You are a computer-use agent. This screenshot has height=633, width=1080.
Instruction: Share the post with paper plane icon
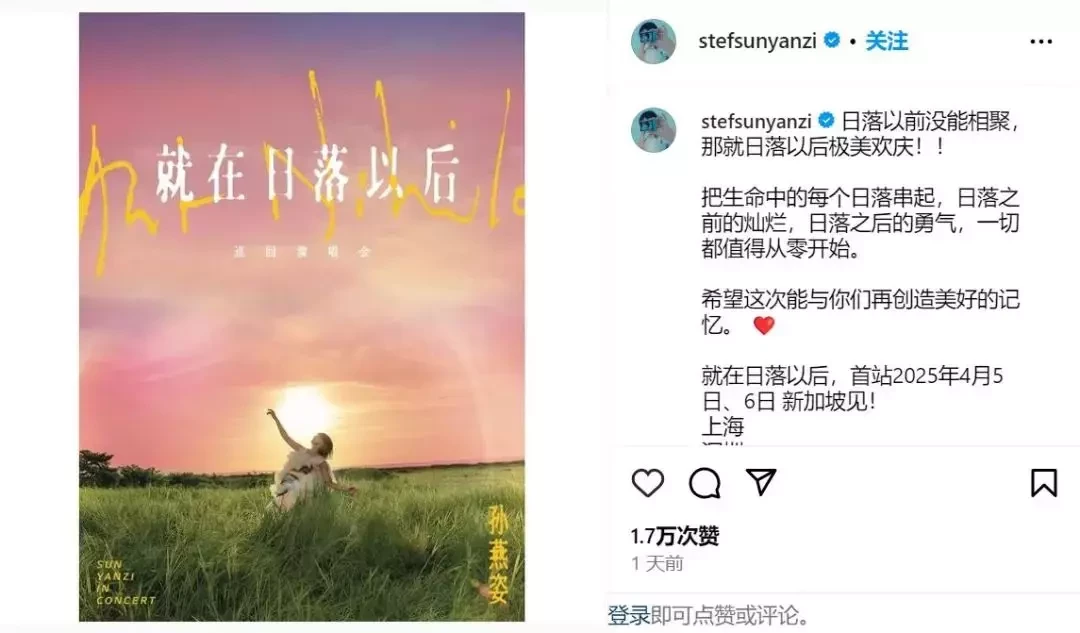pos(761,482)
